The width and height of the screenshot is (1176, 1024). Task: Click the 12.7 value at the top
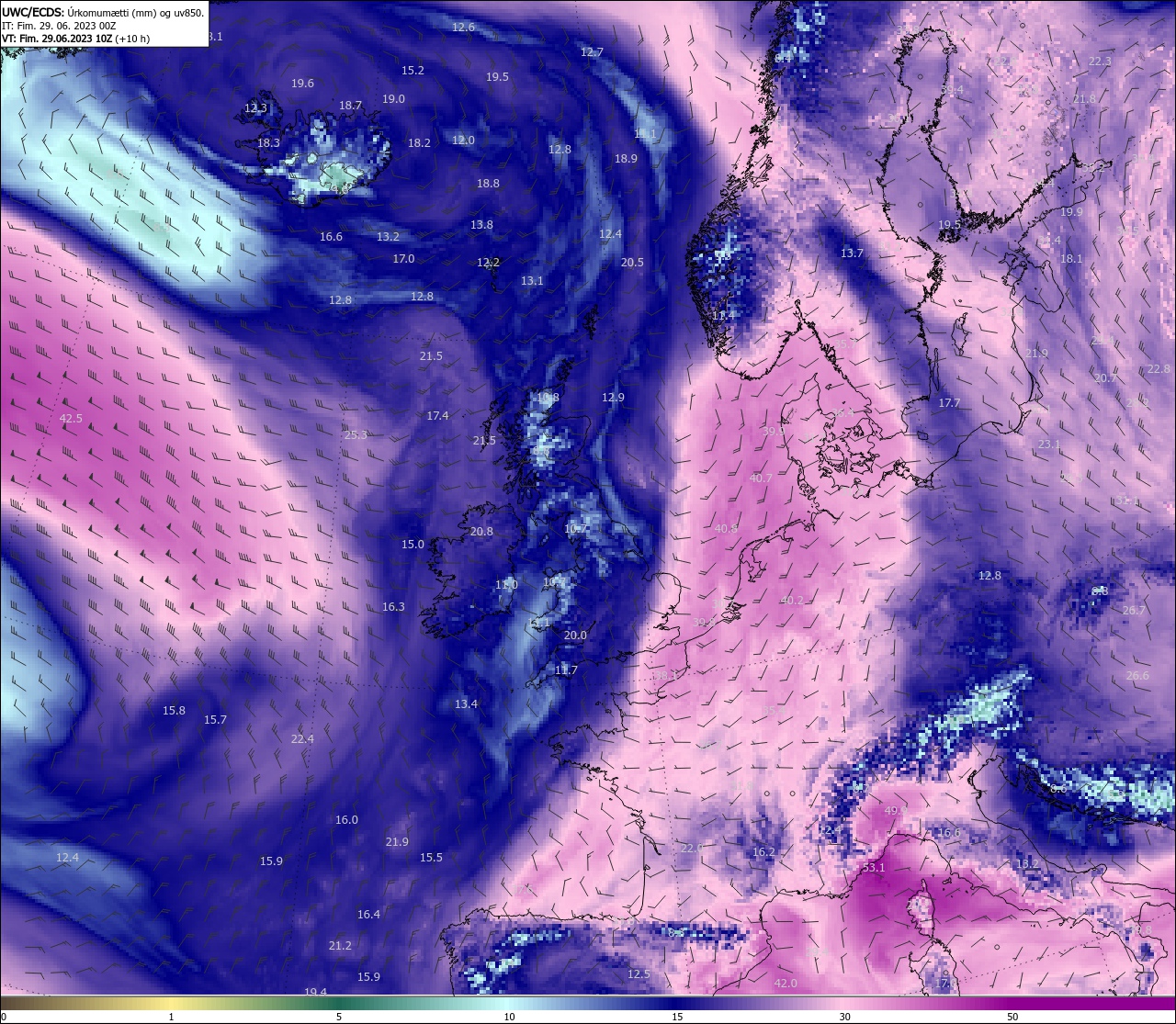tap(592, 52)
